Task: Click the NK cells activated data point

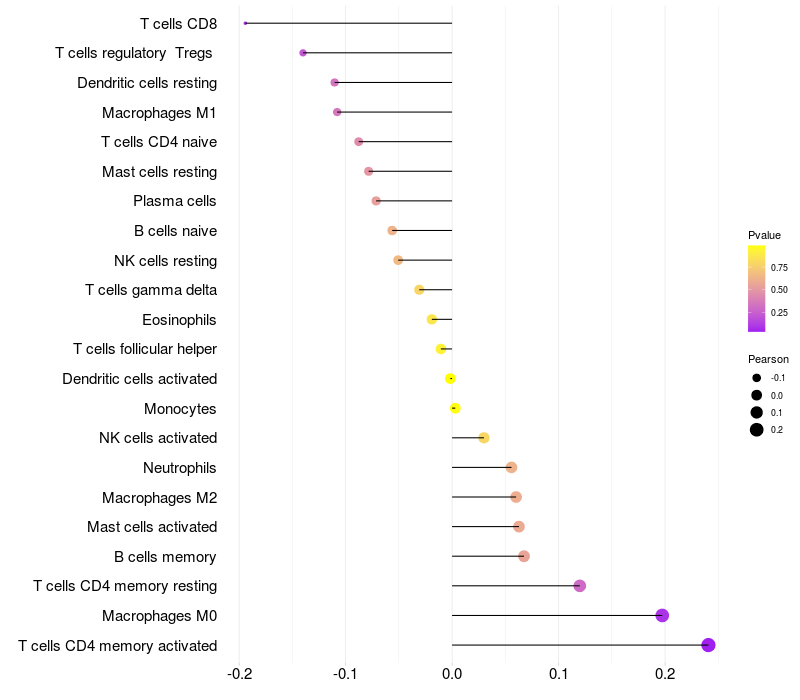Action: tap(484, 438)
